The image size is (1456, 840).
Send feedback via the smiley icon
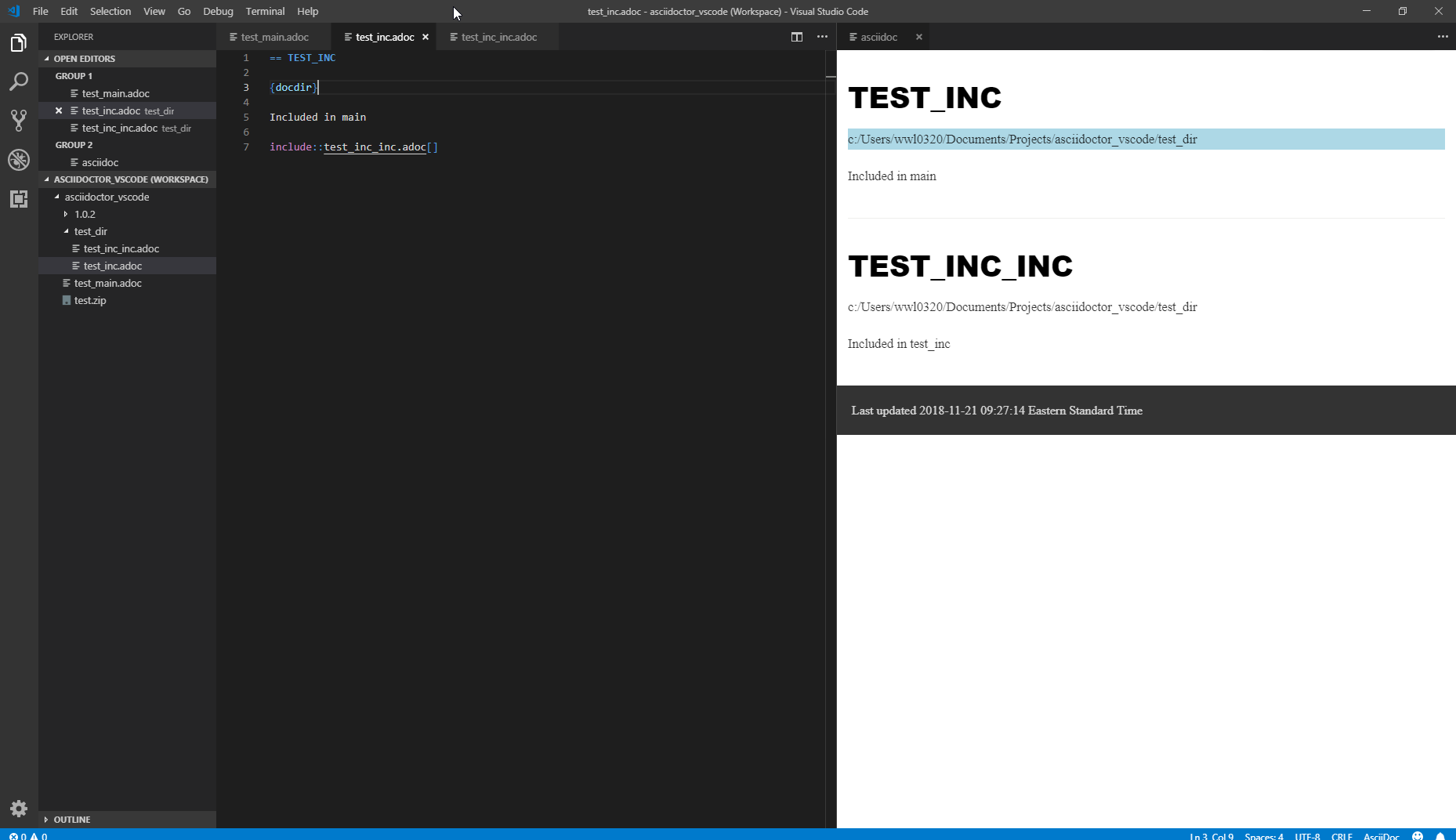(x=1418, y=835)
